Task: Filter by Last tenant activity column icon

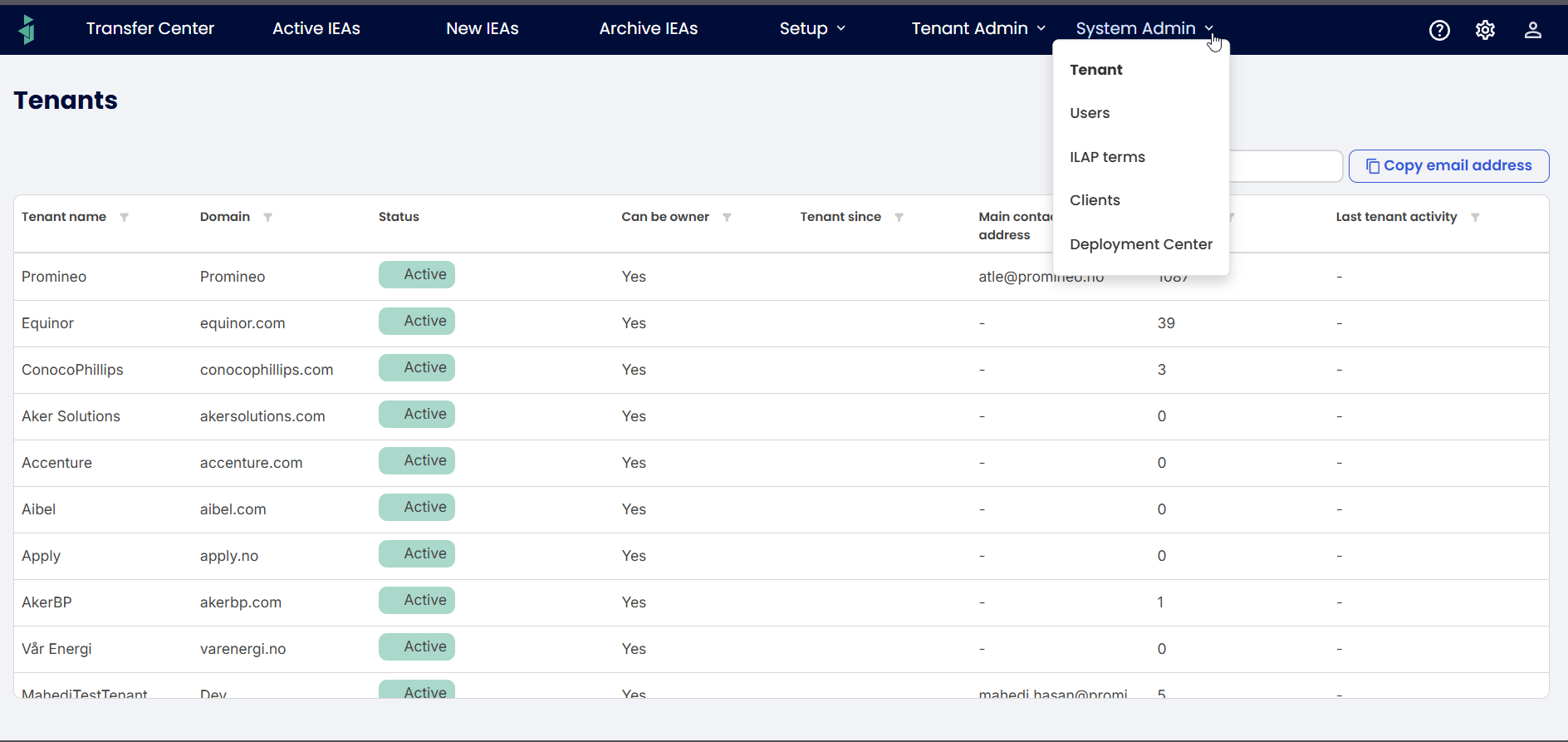Action: point(1475,217)
